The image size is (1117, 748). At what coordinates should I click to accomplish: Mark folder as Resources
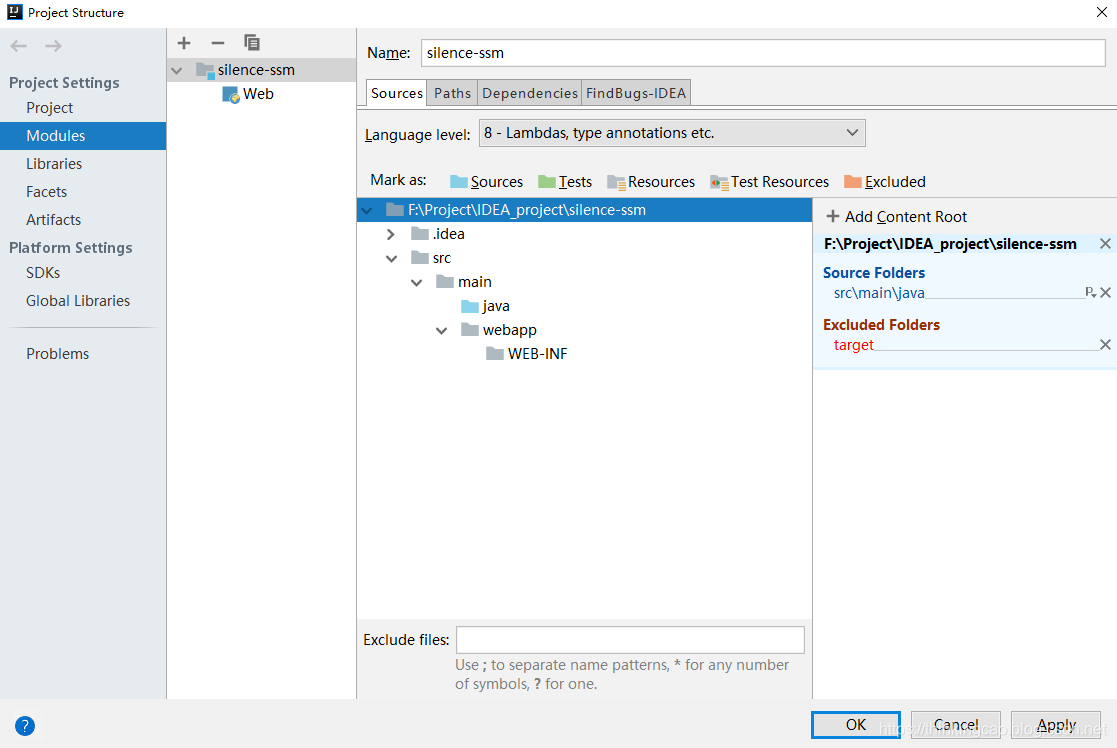pyautogui.click(x=651, y=182)
